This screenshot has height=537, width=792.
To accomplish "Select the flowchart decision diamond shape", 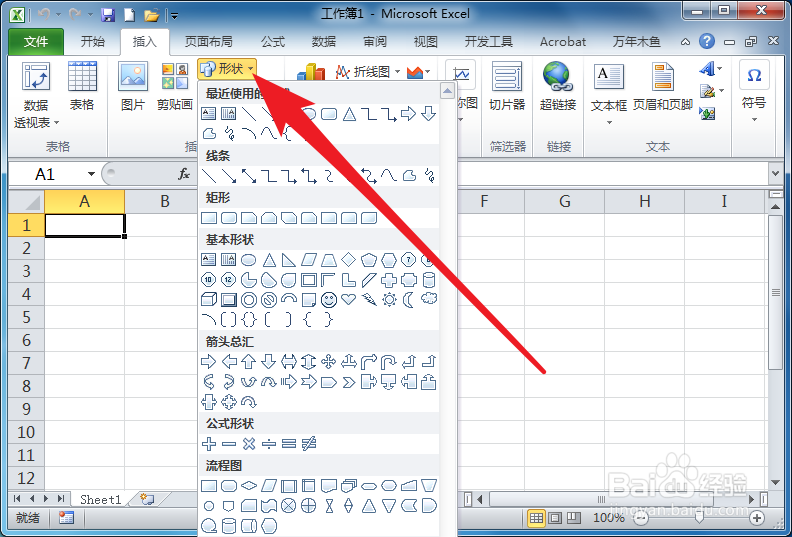I will 249,486.
